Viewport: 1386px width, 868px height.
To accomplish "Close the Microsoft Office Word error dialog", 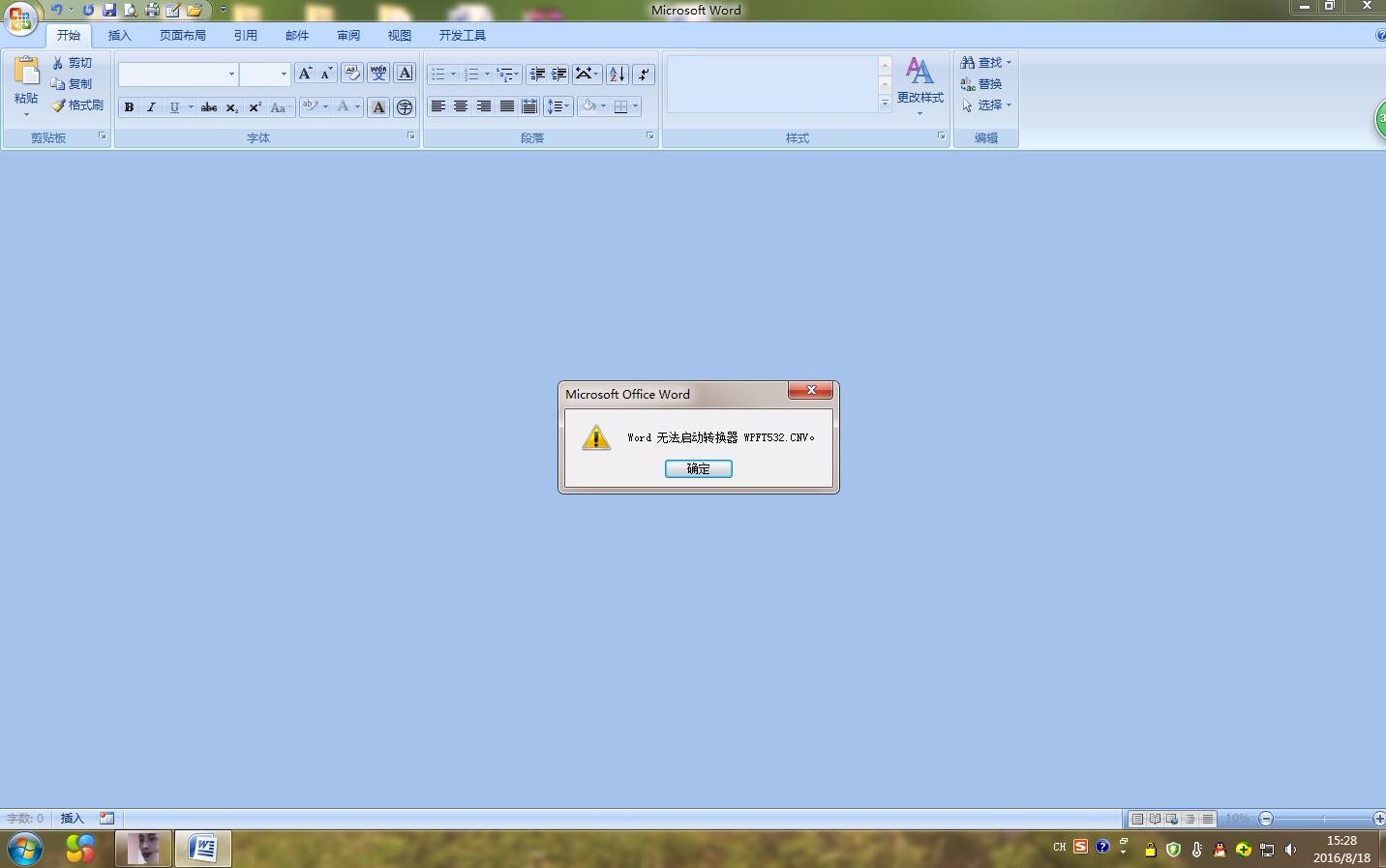I will coord(810,390).
